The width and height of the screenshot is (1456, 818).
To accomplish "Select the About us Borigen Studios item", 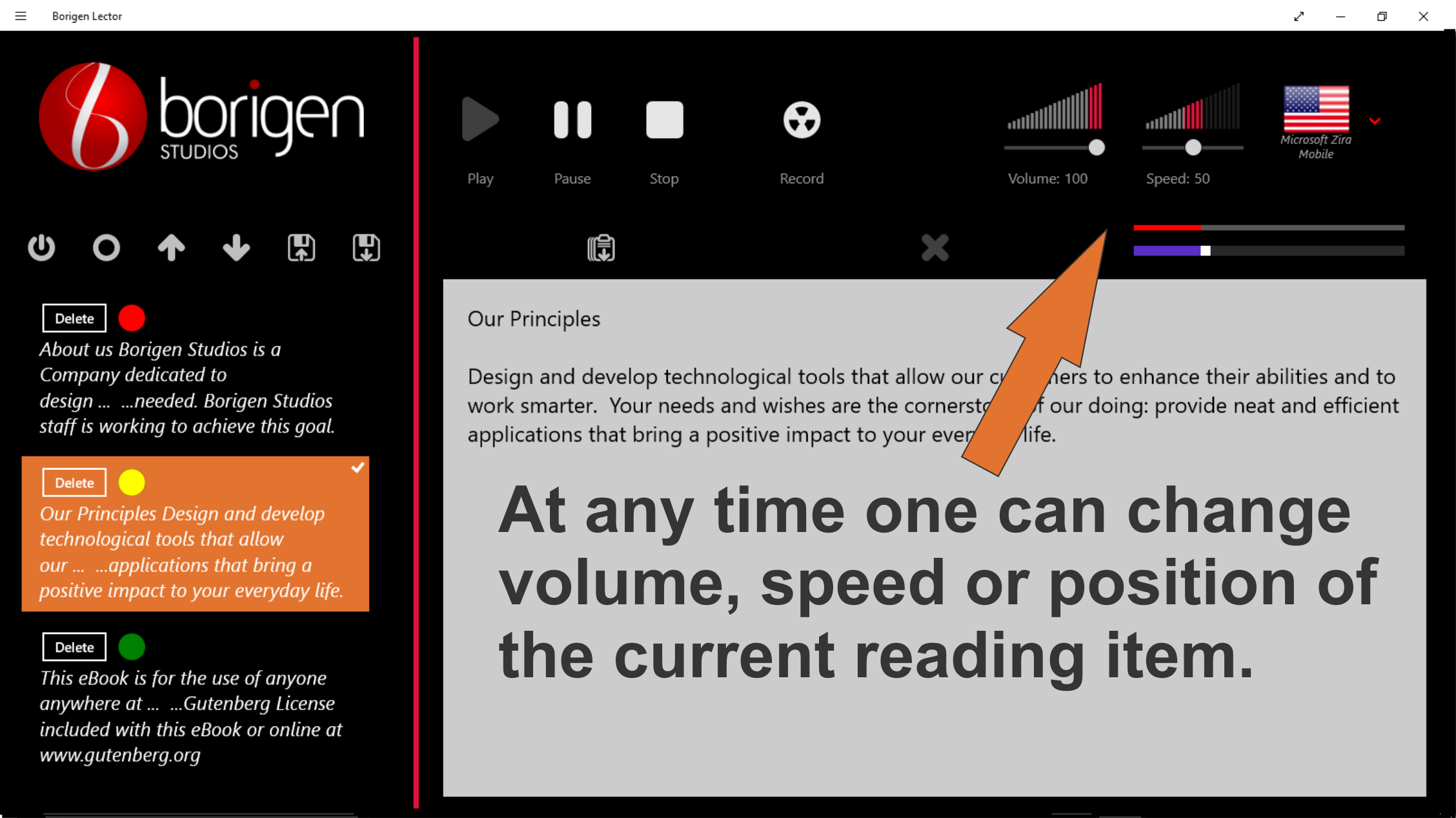I will pos(187,387).
